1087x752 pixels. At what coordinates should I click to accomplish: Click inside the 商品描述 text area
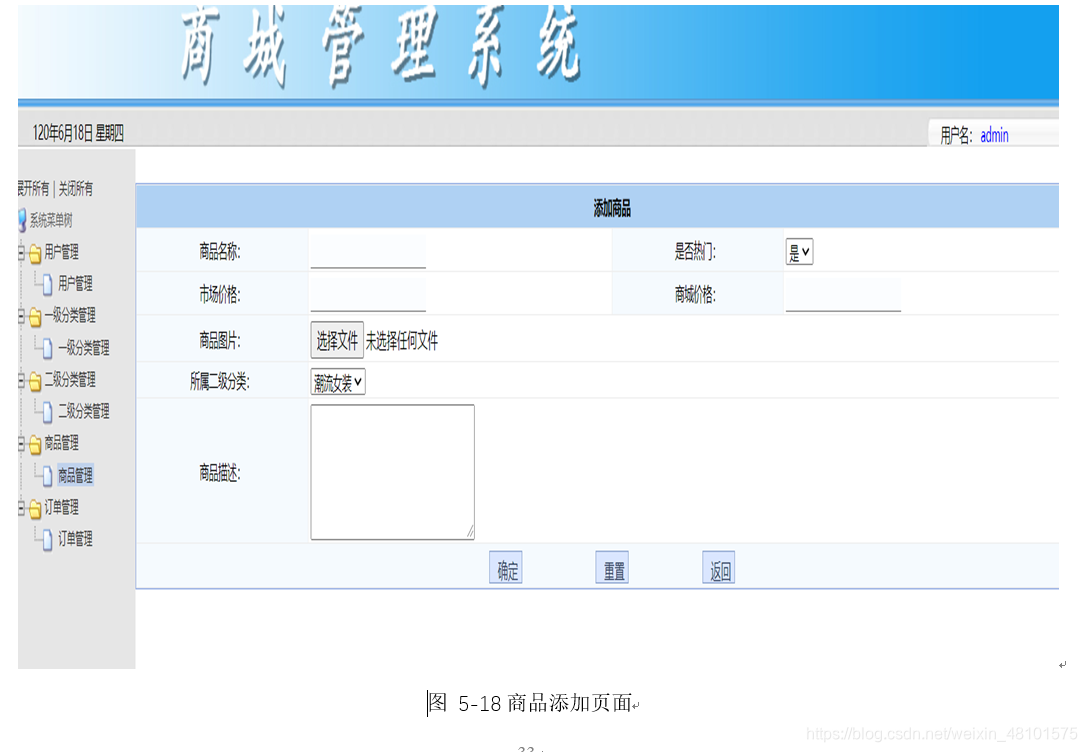pyautogui.click(x=392, y=470)
